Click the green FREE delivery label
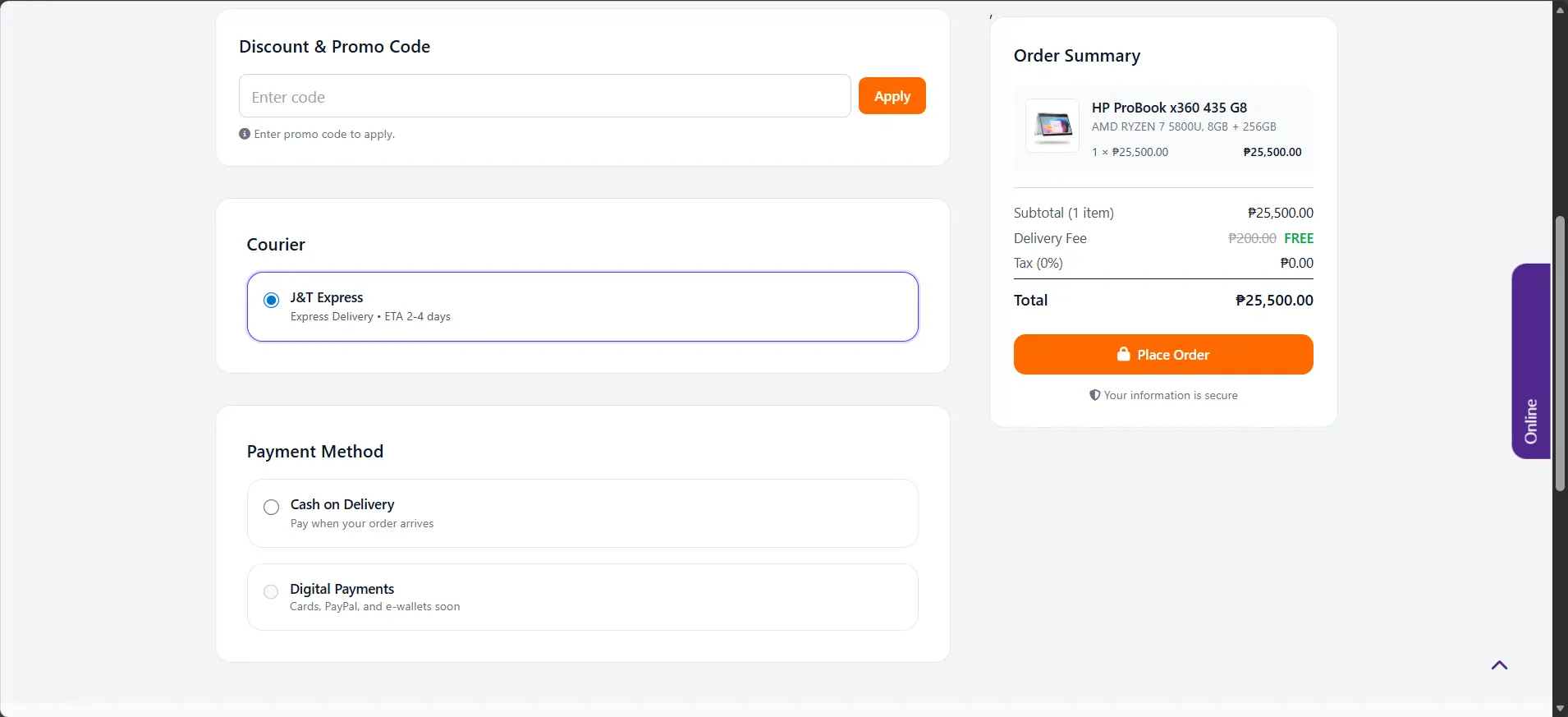 point(1299,238)
